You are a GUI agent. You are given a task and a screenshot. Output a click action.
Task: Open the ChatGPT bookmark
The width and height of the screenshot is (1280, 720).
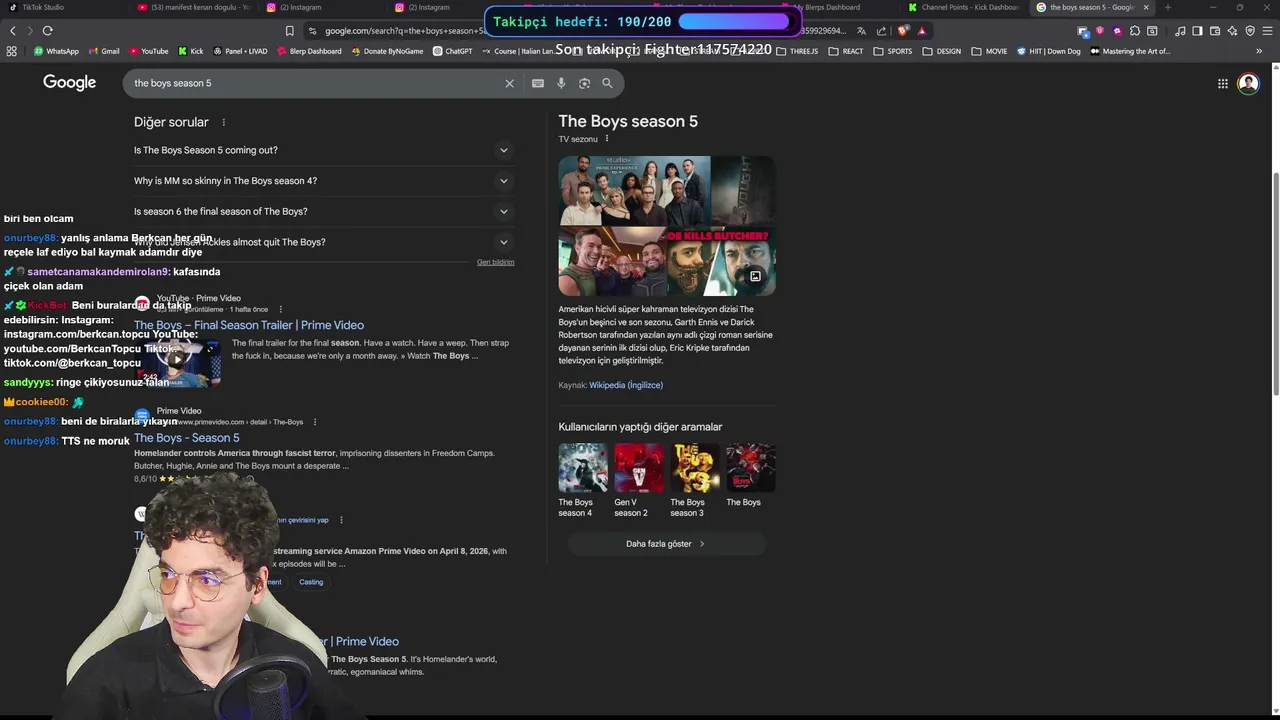[452, 51]
